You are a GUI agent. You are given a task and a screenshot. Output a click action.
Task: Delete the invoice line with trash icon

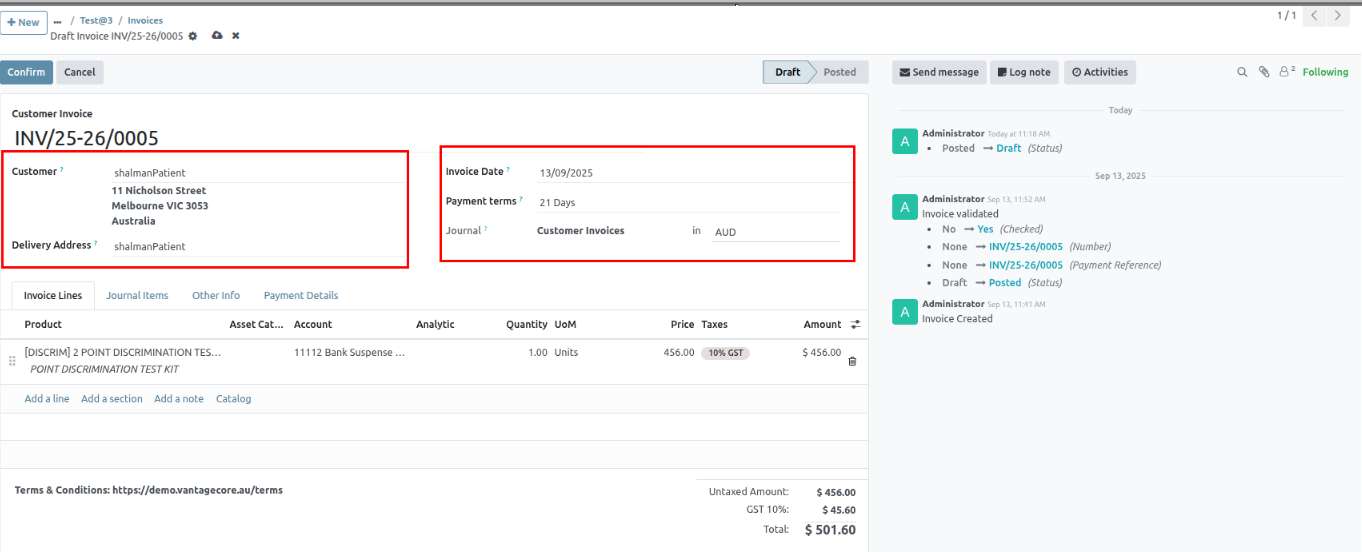pyautogui.click(x=852, y=361)
